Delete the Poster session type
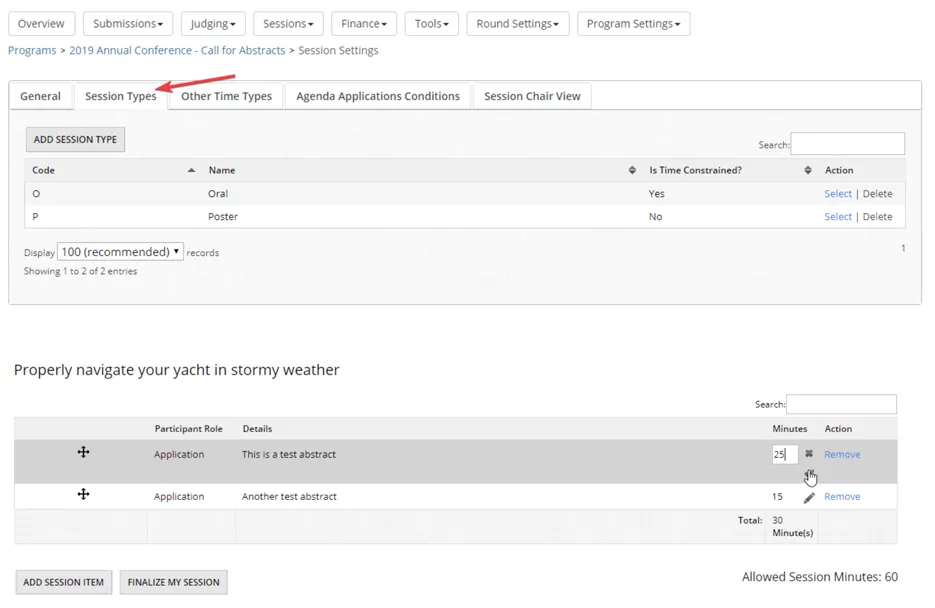 pyautogui.click(x=877, y=216)
